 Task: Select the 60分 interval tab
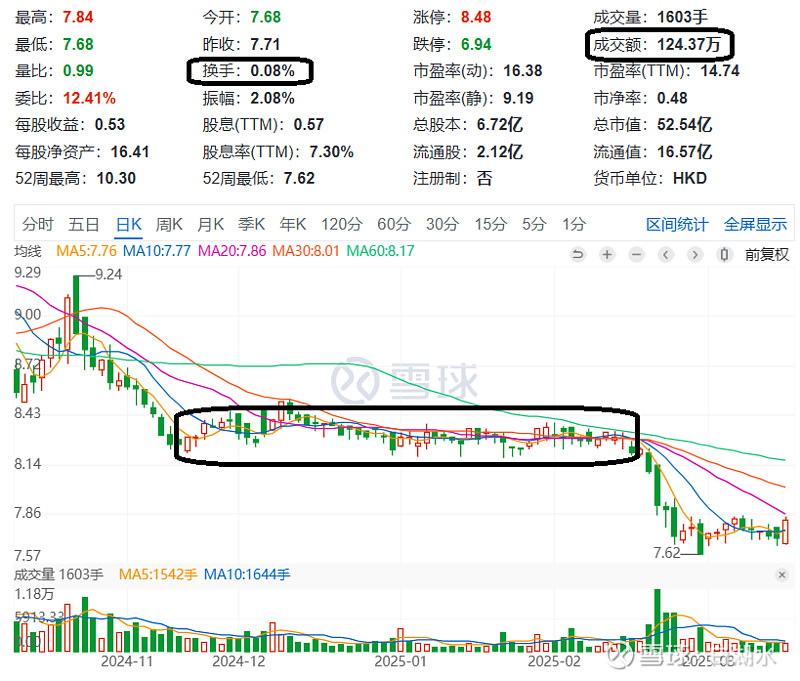(394, 224)
